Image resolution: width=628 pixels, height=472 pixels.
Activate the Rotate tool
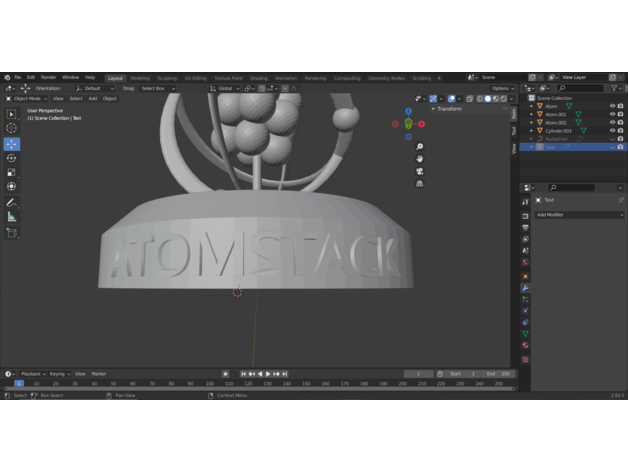tap(12, 158)
